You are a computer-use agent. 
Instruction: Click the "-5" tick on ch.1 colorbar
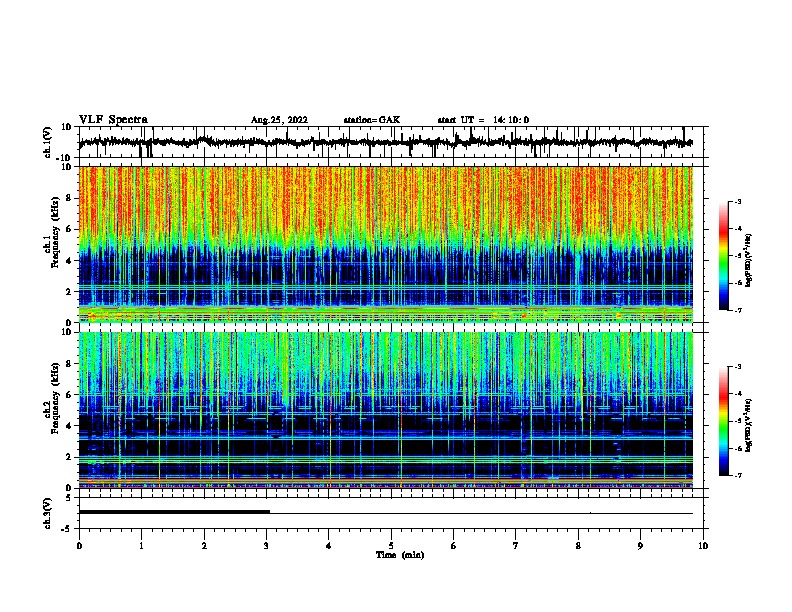tap(738, 256)
